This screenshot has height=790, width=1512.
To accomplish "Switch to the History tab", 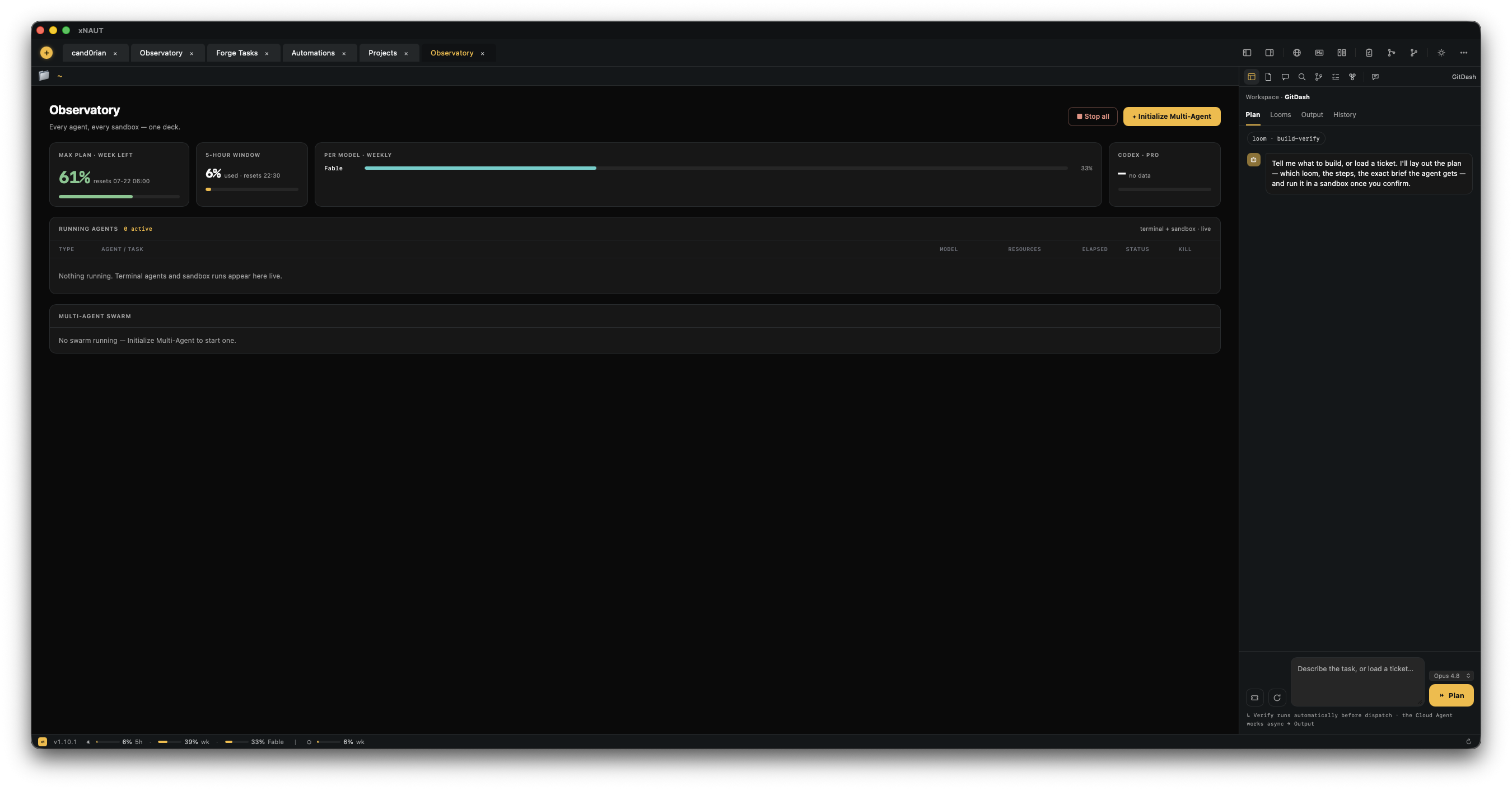I will point(1344,115).
